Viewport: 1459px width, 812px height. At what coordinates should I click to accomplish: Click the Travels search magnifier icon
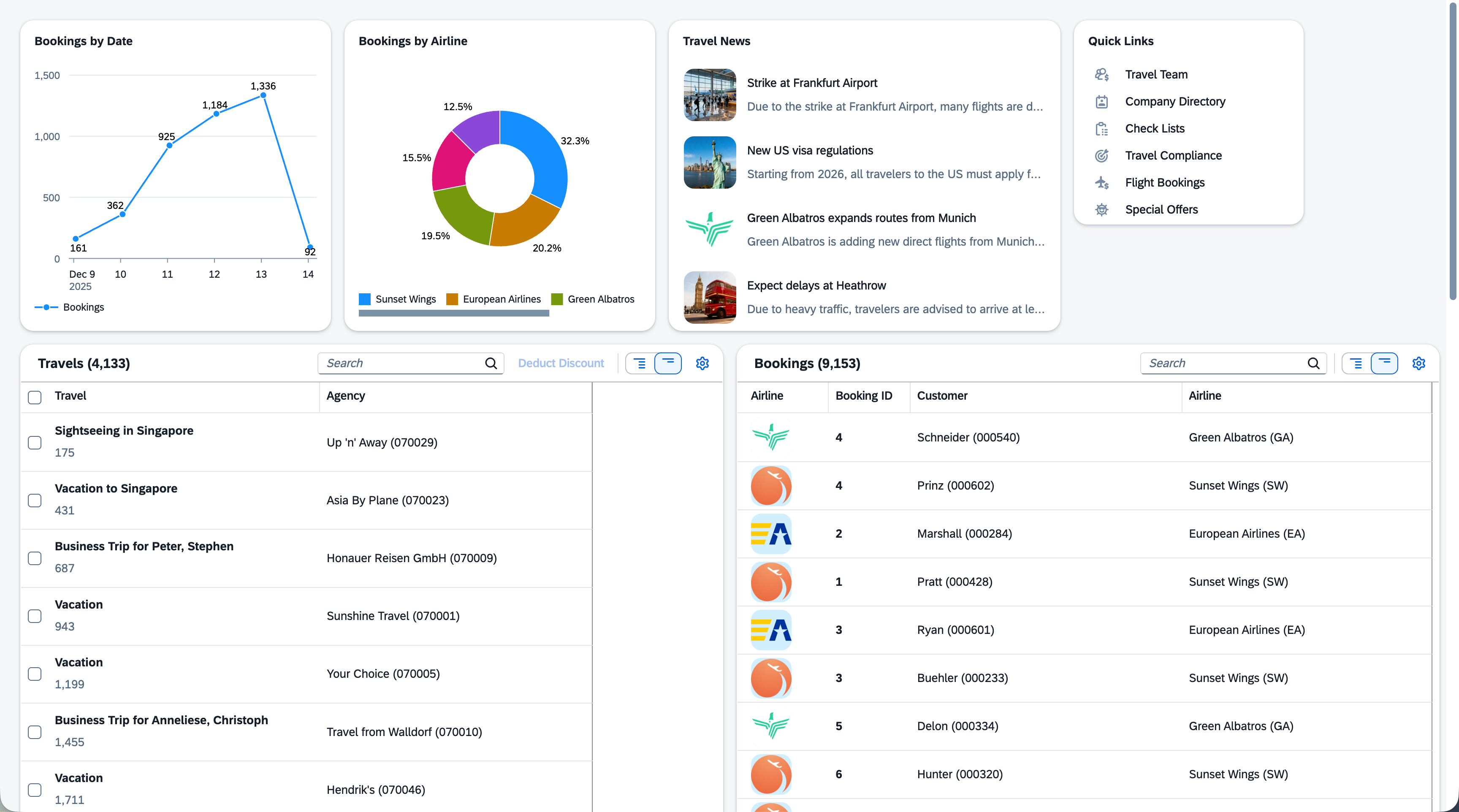[x=491, y=363]
